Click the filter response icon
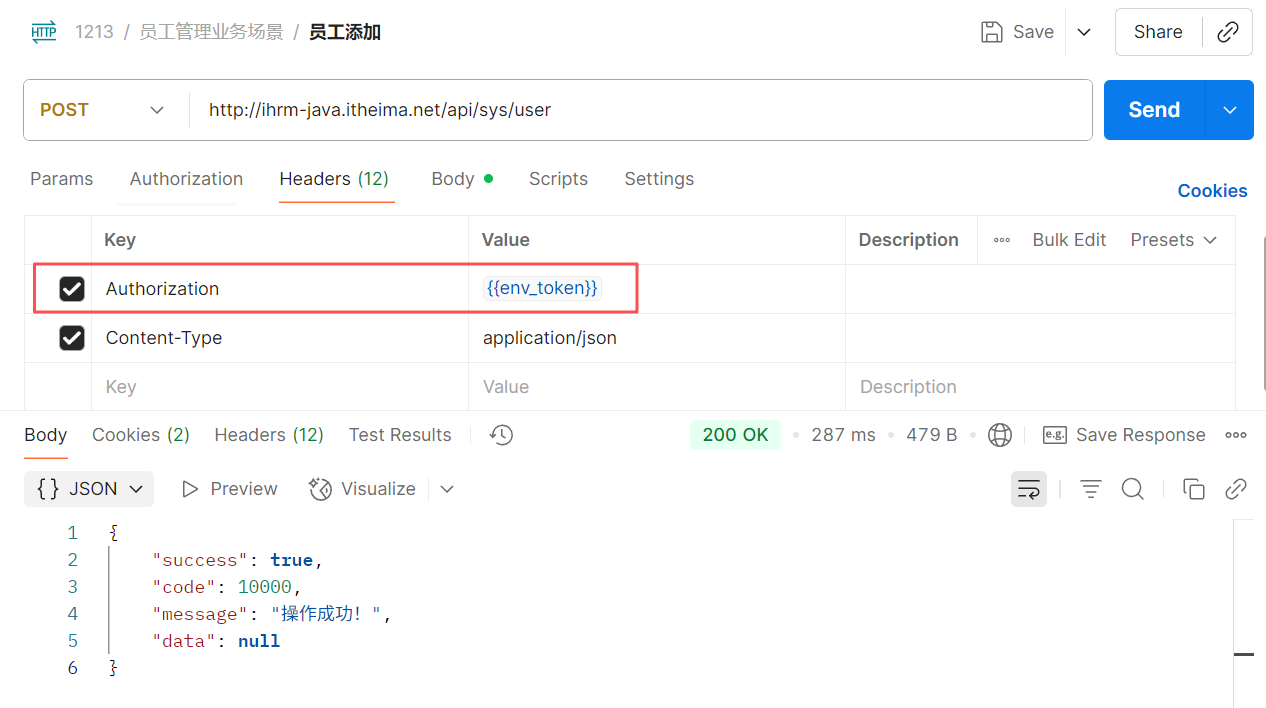Screen dimensions: 1266x708 tap(1090, 489)
